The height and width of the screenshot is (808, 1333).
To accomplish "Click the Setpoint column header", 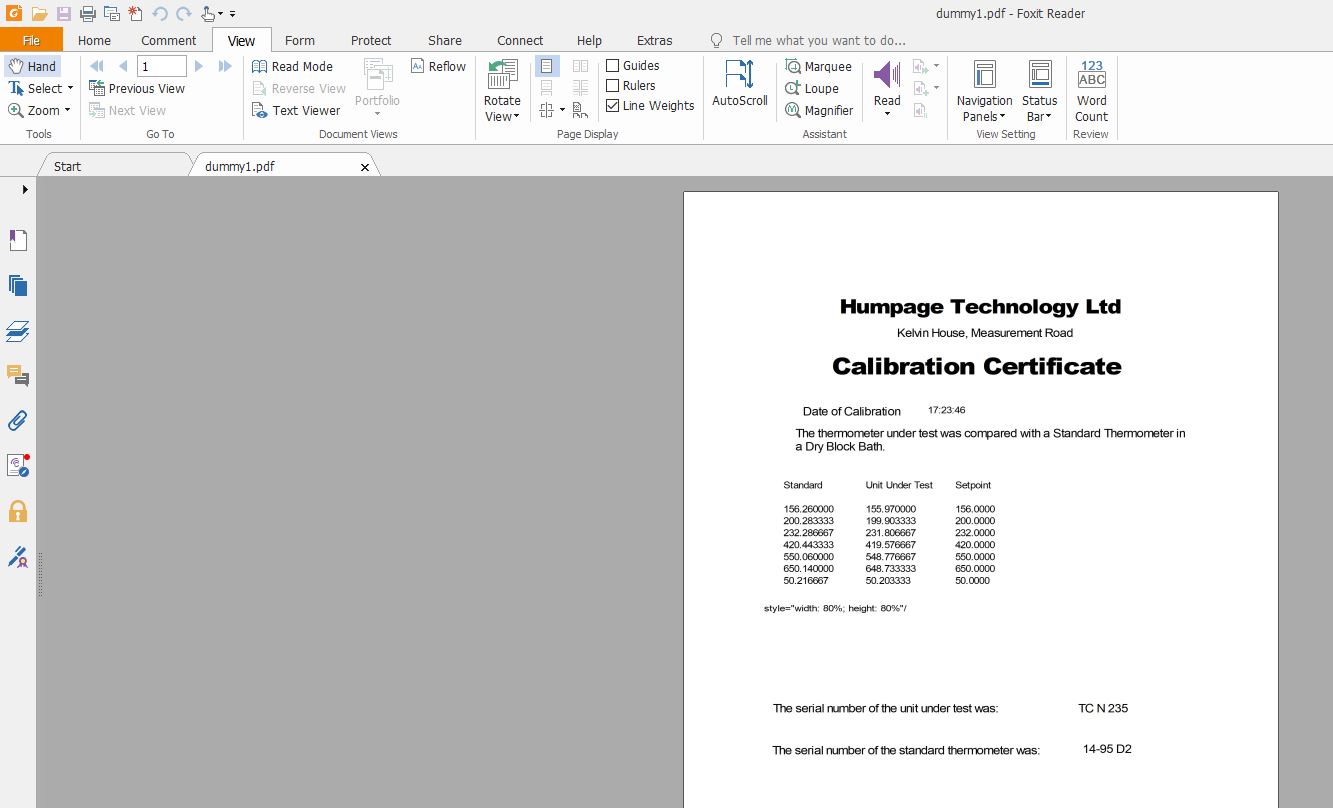I will click(x=973, y=485).
